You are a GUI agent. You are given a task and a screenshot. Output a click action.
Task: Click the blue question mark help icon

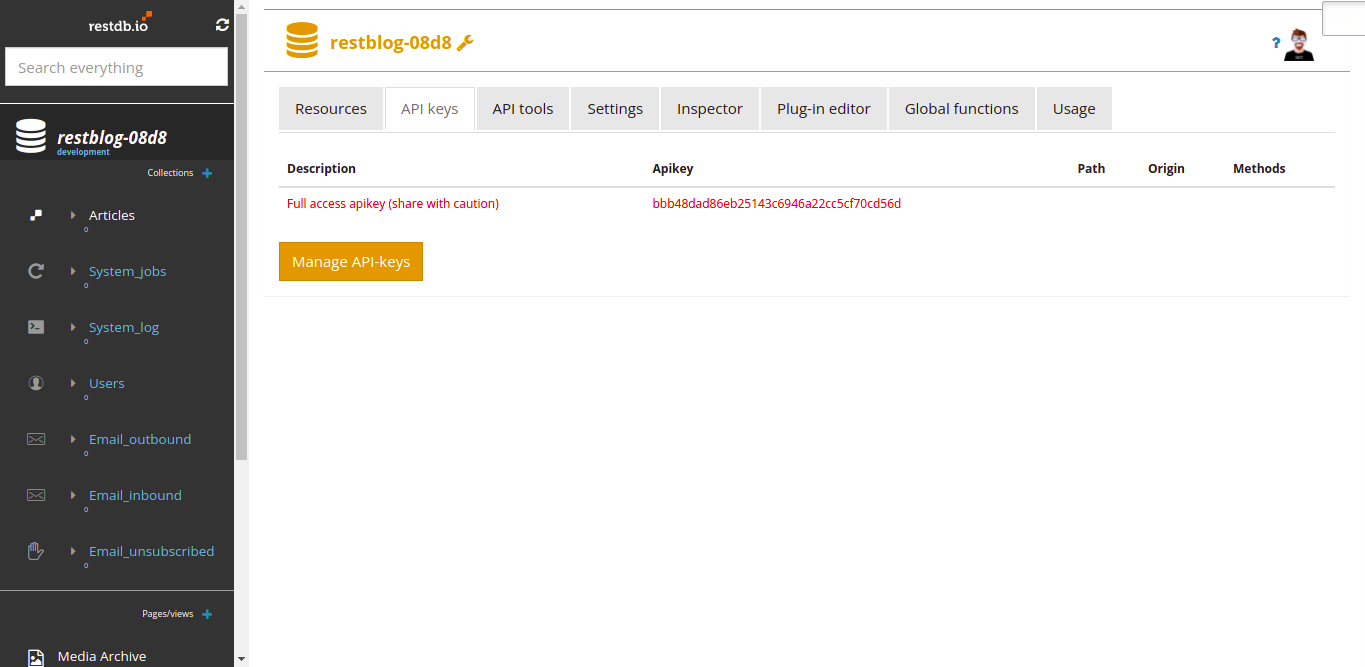pos(1276,43)
